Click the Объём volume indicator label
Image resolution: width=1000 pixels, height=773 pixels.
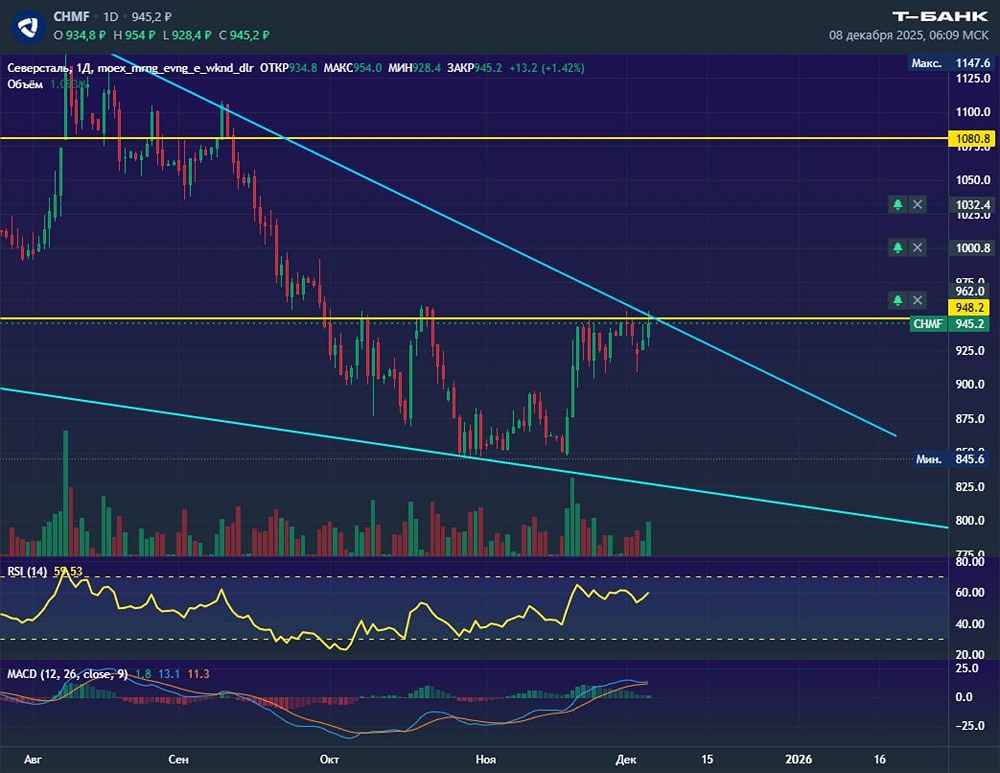[x=25, y=84]
